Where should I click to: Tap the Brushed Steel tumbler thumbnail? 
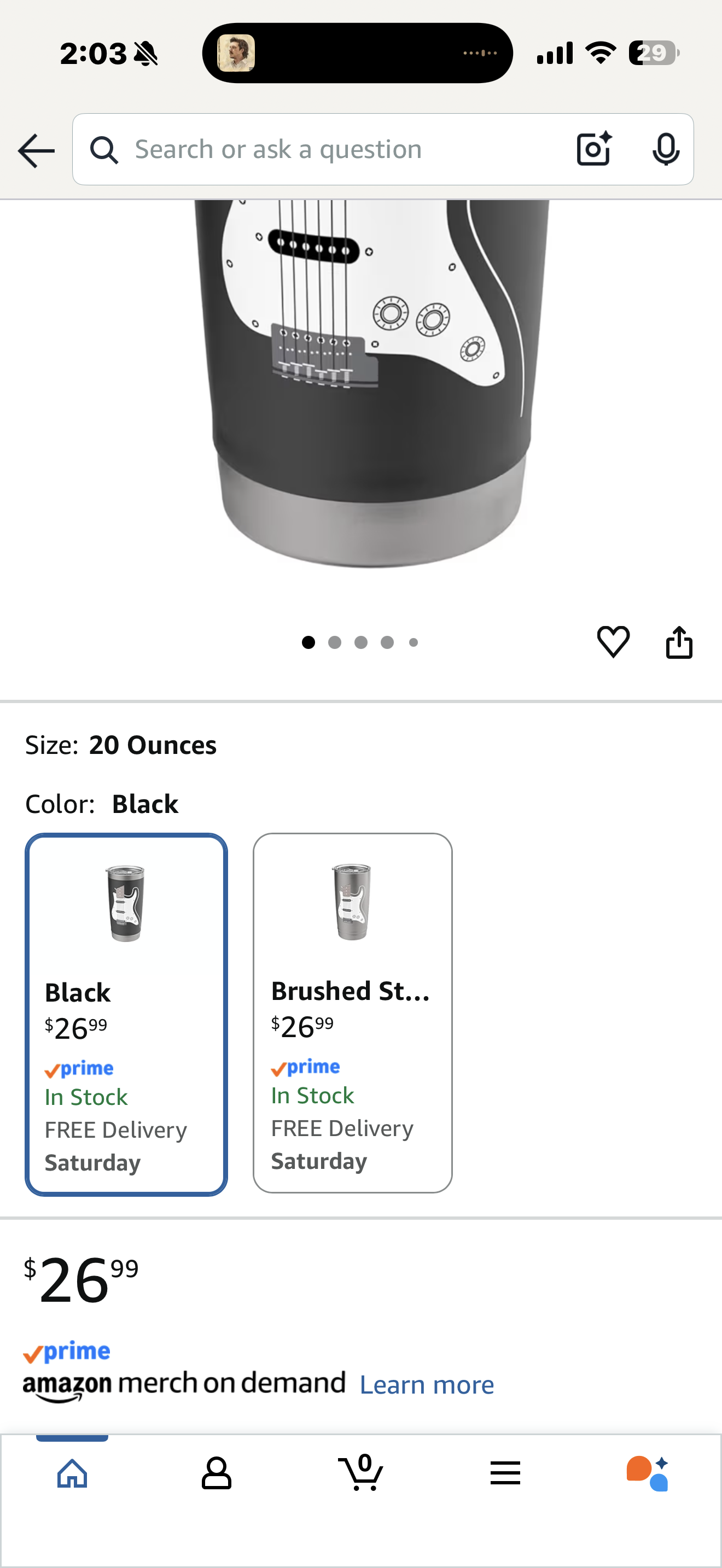tap(352, 902)
